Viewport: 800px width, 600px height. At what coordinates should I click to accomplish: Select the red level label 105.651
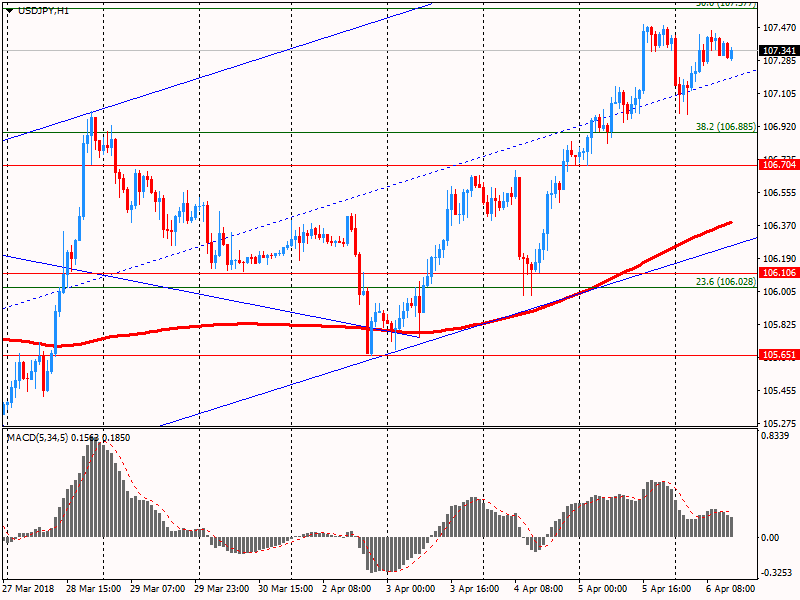[779, 355]
